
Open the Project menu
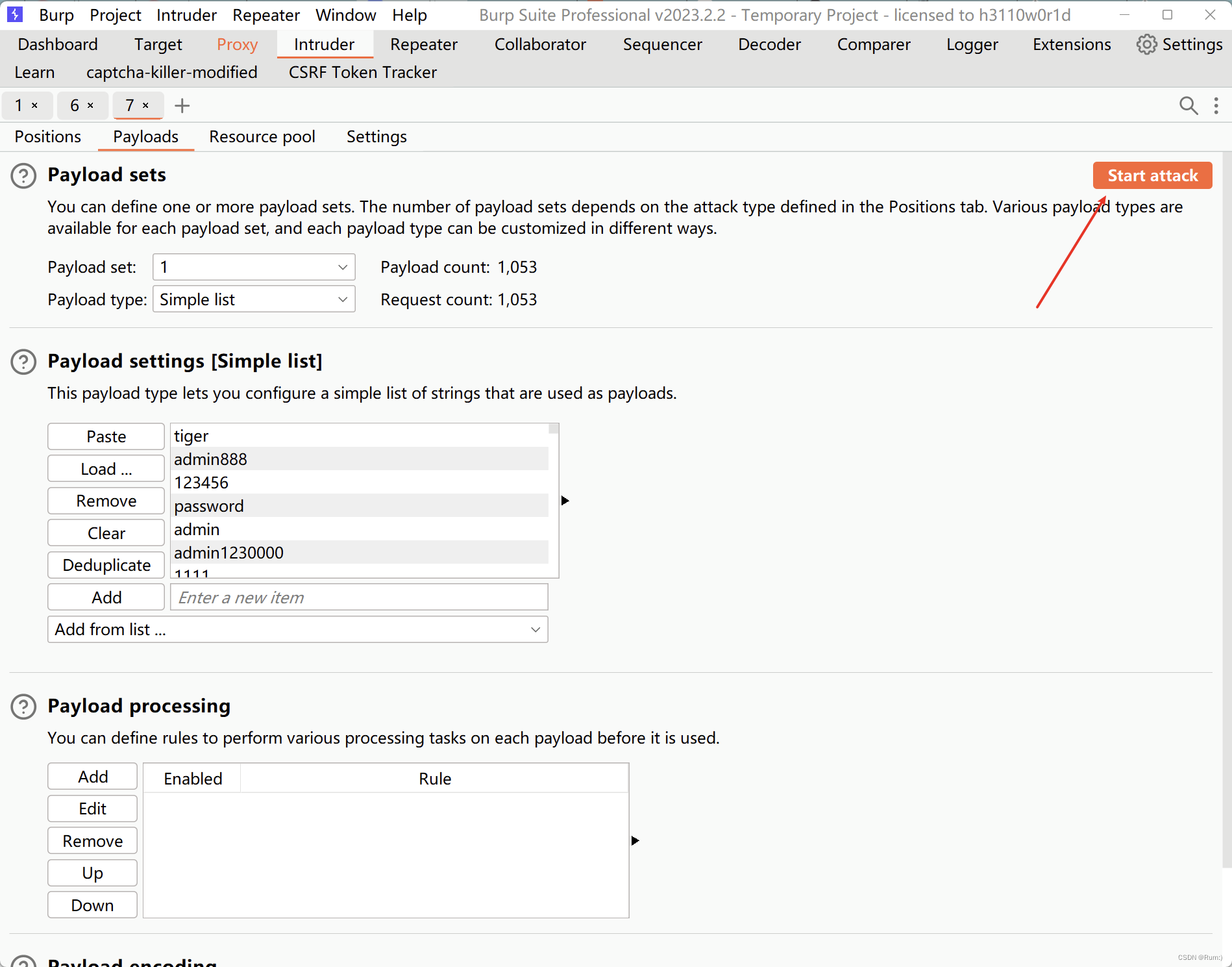point(116,15)
